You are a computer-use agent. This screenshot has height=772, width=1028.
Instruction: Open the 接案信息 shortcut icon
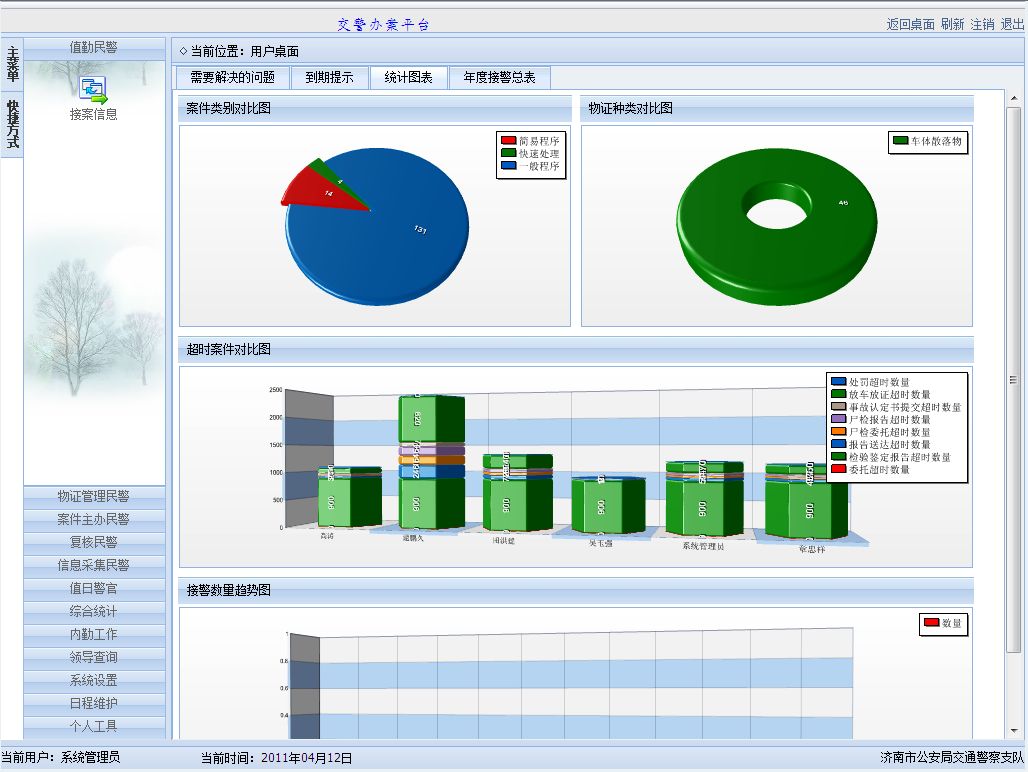click(93, 91)
